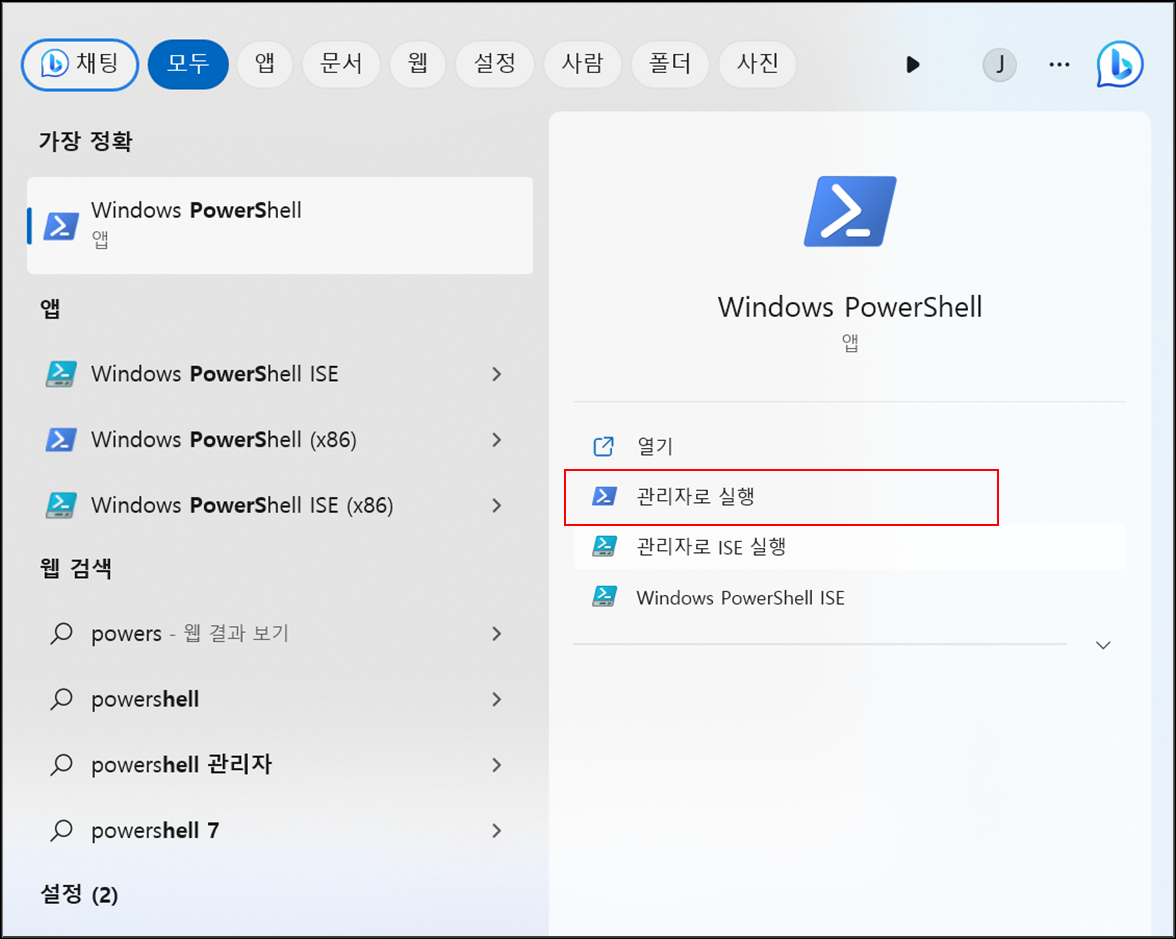Image resolution: width=1176 pixels, height=939 pixels.
Task: Expand more actions with down chevron
Action: click(1103, 645)
